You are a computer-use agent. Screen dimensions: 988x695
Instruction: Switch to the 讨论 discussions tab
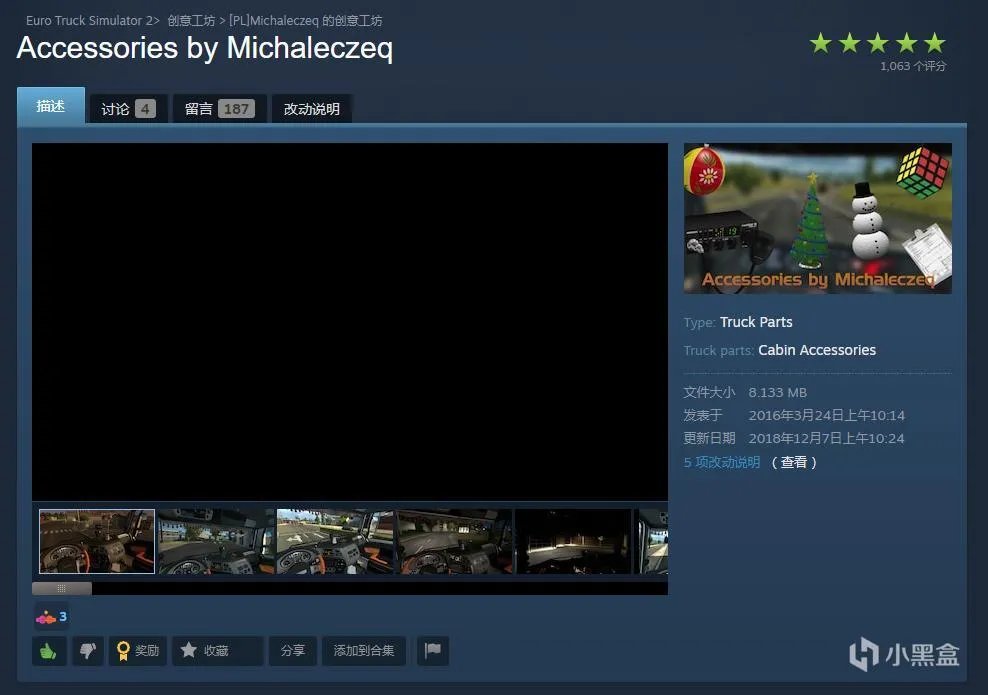127,109
